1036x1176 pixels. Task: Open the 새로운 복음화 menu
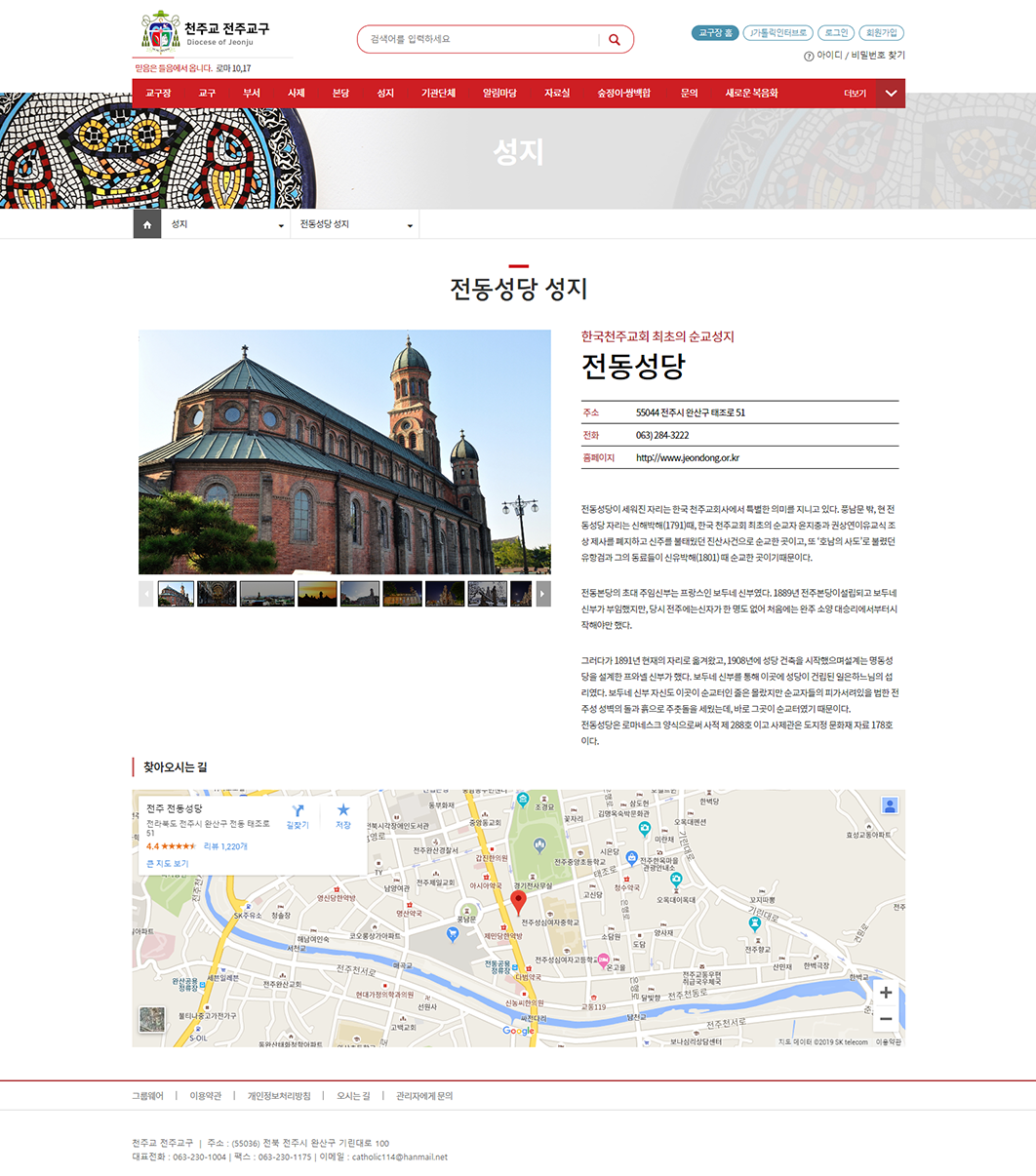coord(751,94)
